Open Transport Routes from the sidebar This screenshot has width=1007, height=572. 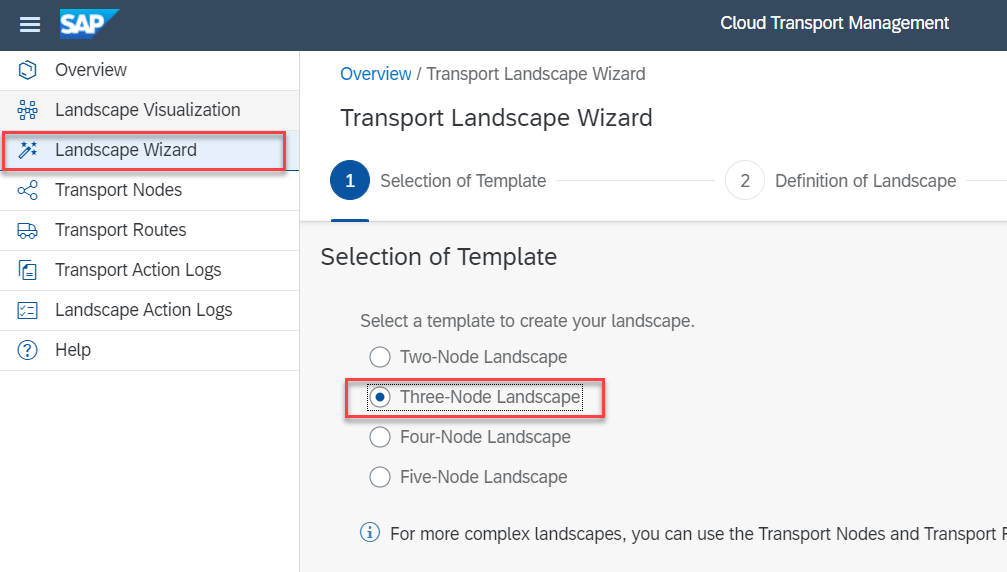coord(120,230)
